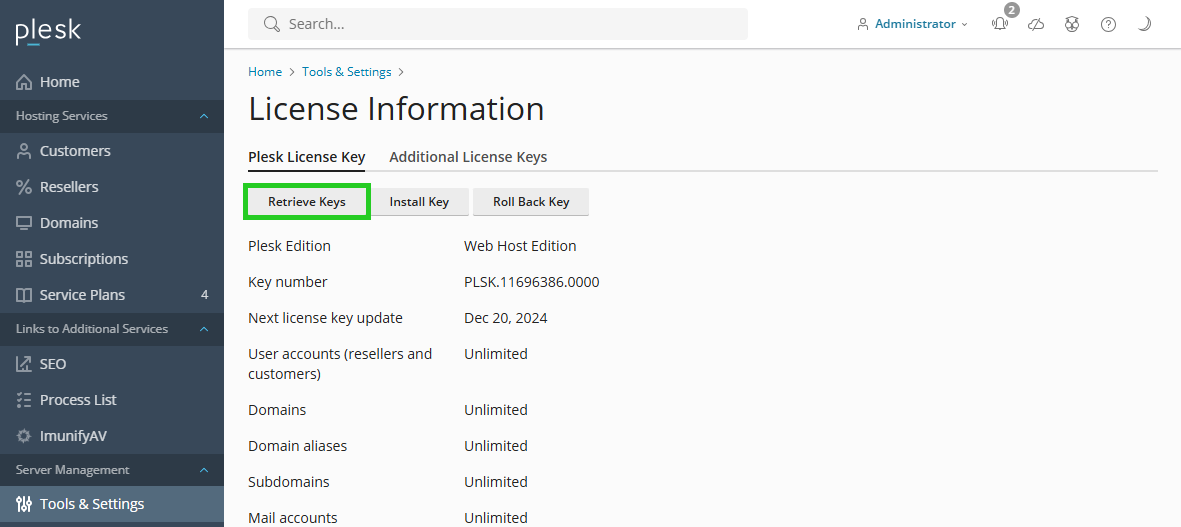Open the owl-shaped Plesk University icon
The width and height of the screenshot is (1181, 527).
coord(1072,24)
